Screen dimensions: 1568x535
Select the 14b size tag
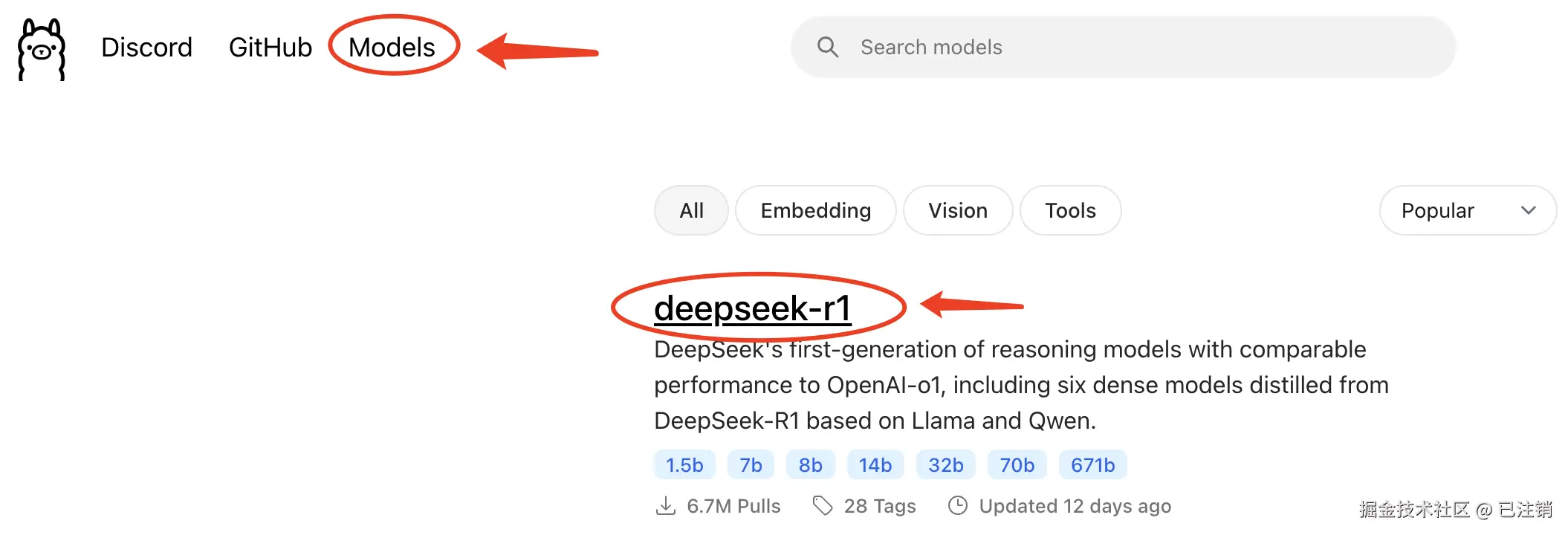coord(875,465)
